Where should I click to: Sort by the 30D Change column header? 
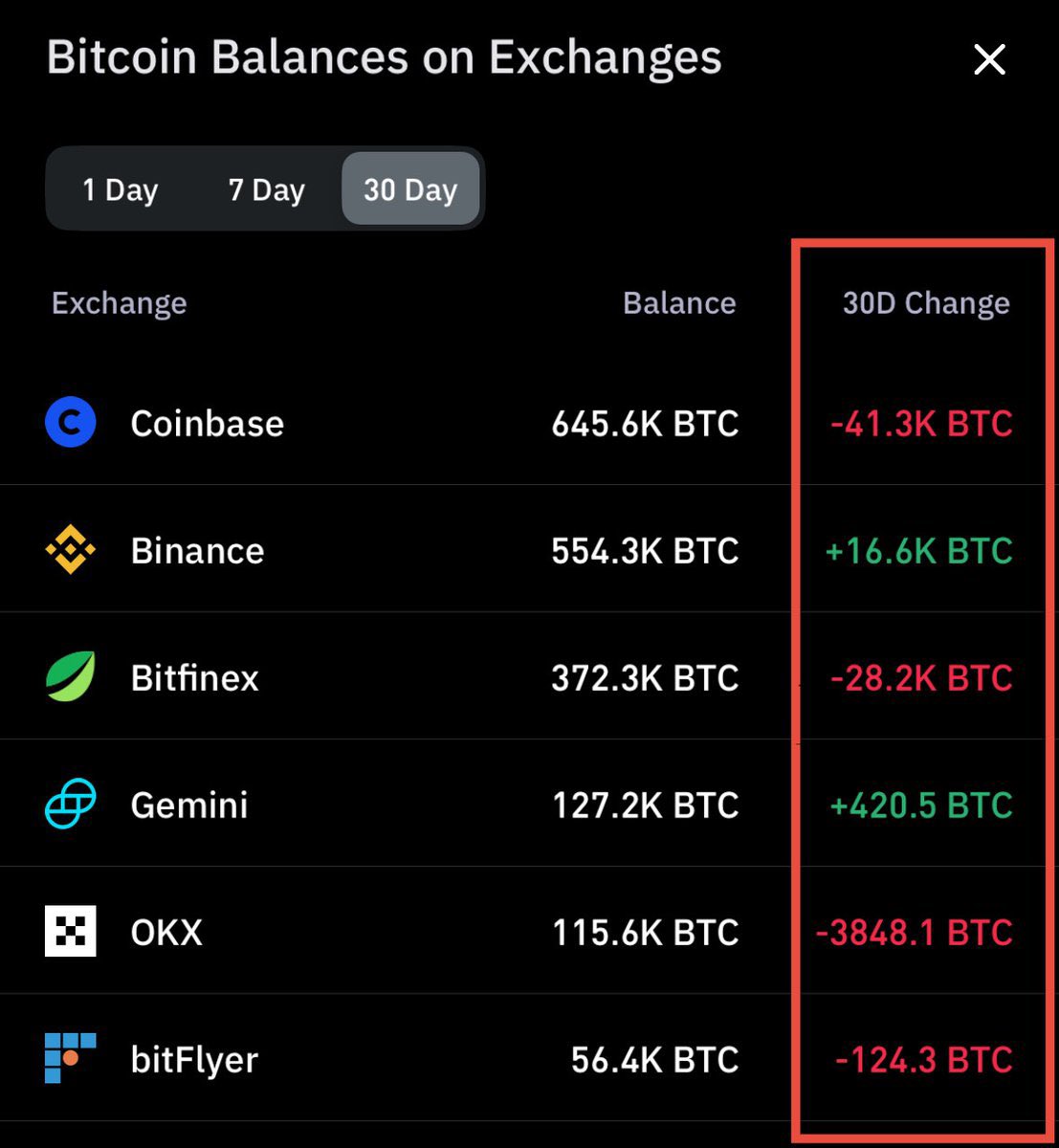926,303
